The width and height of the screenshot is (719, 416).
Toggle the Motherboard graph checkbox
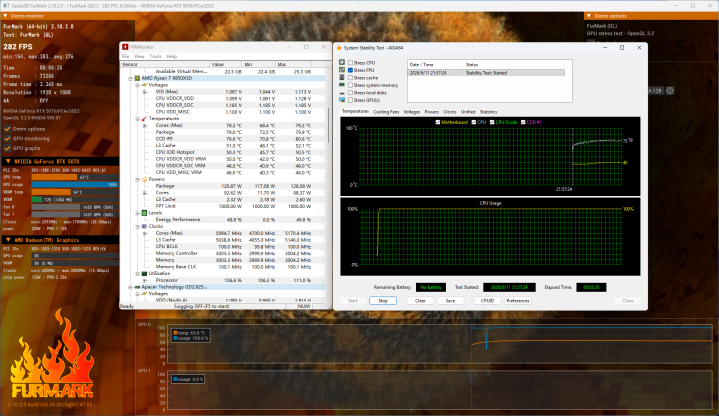point(437,122)
